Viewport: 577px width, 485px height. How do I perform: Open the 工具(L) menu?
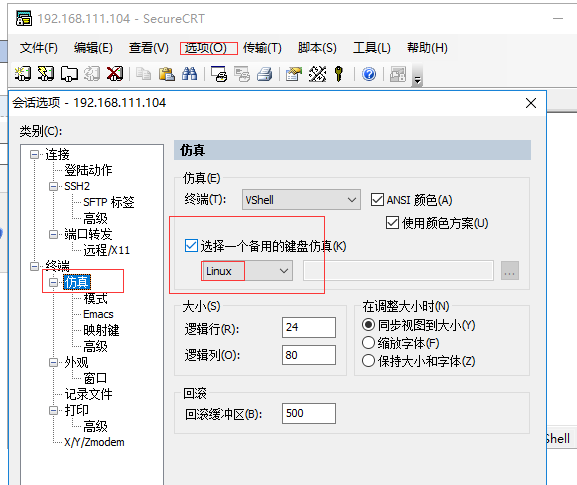[x=372, y=48]
